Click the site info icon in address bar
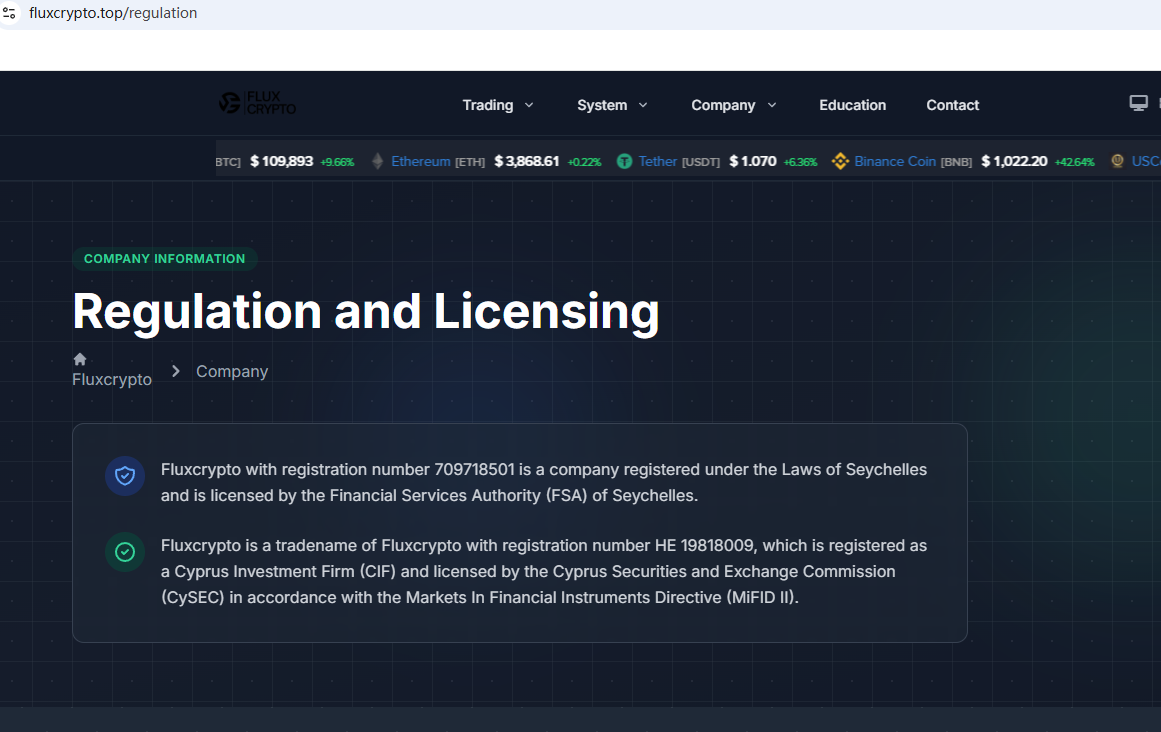Screen dimensions: 1161x732 (x=10, y=13)
